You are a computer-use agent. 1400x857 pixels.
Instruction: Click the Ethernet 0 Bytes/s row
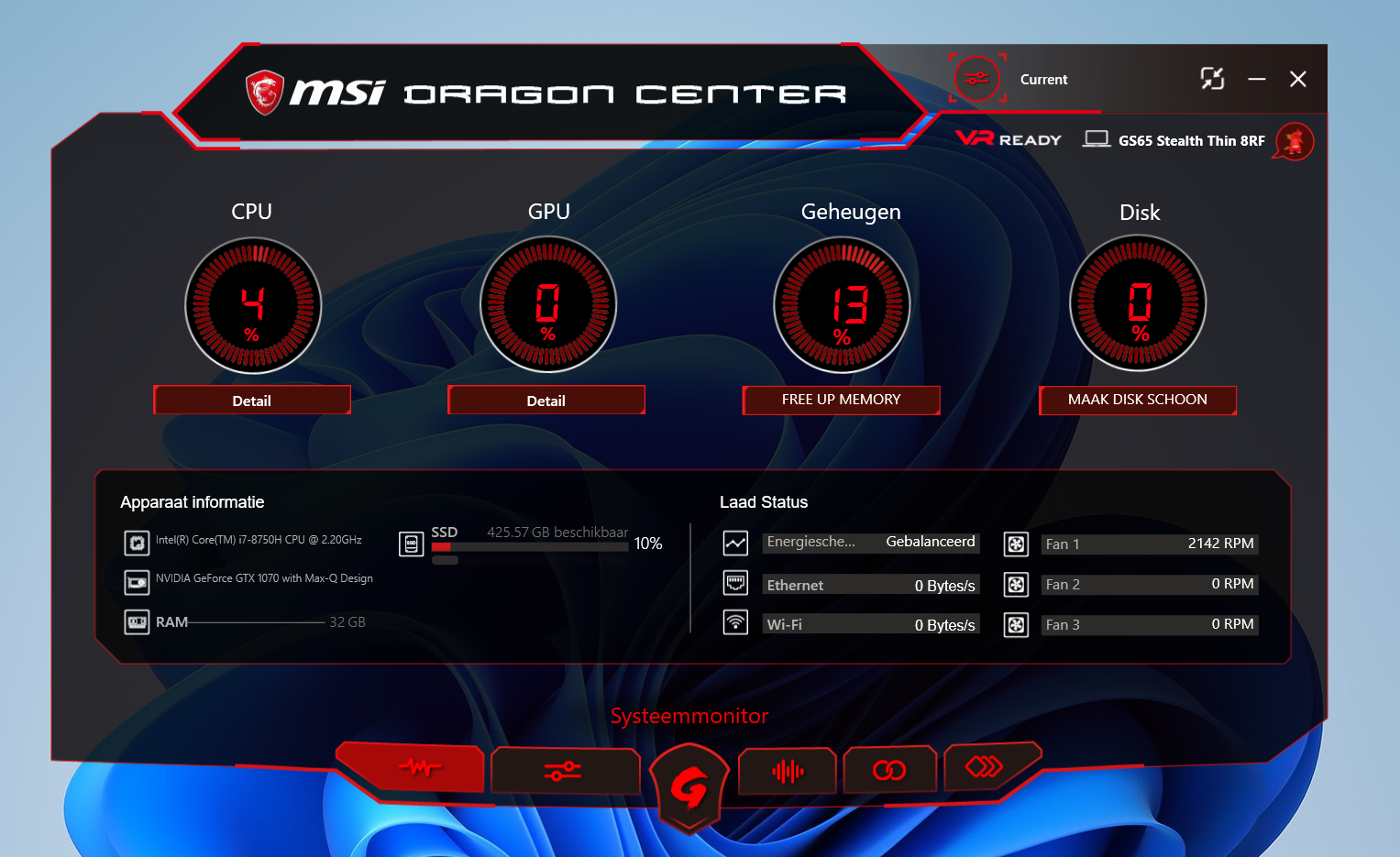871,585
